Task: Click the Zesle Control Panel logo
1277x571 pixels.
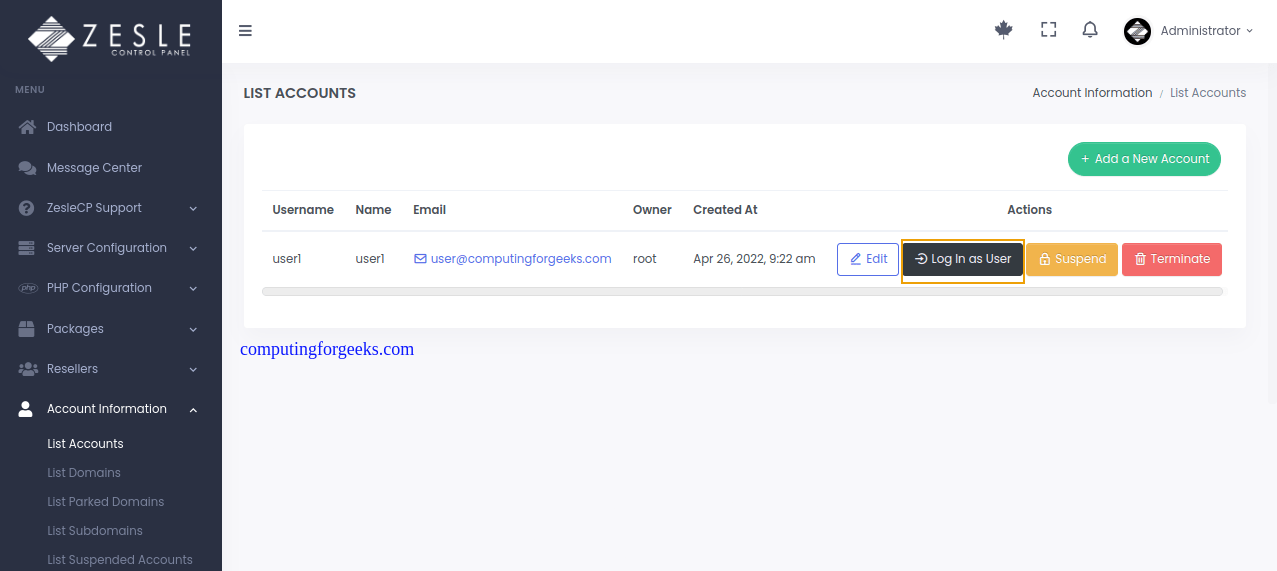Action: pyautogui.click(x=110, y=37)
